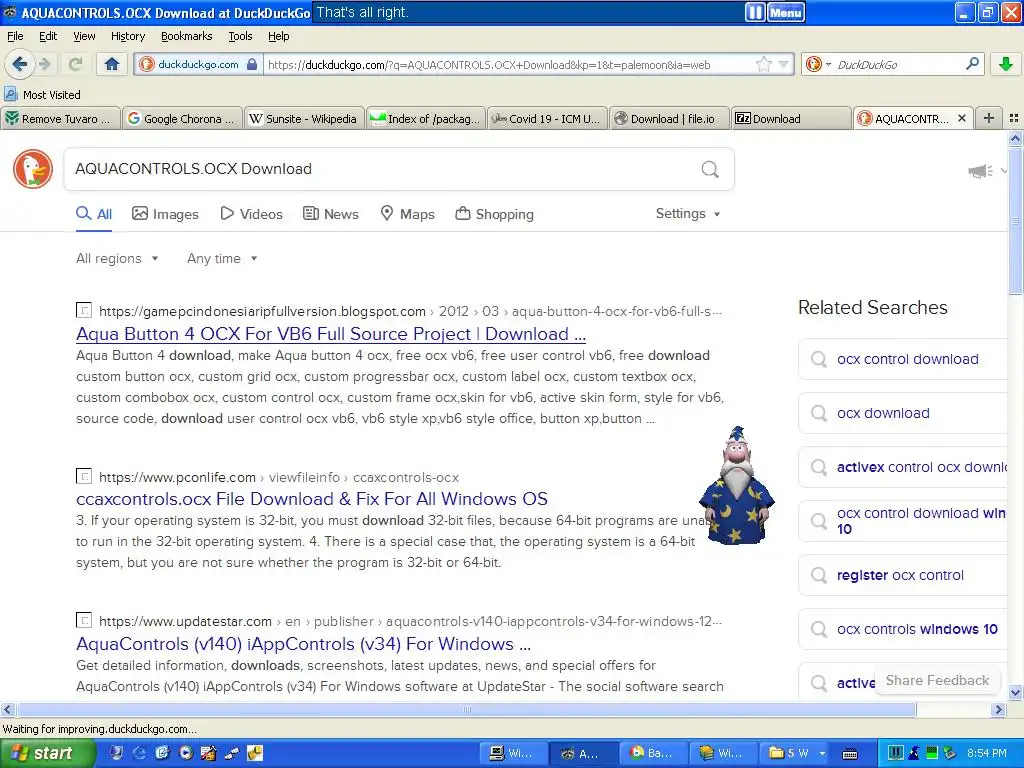Open ccaxcontrols.ocx File Download result
Image resolution: width=1024 pixels, height=768 pixels.
coord(312,499)
